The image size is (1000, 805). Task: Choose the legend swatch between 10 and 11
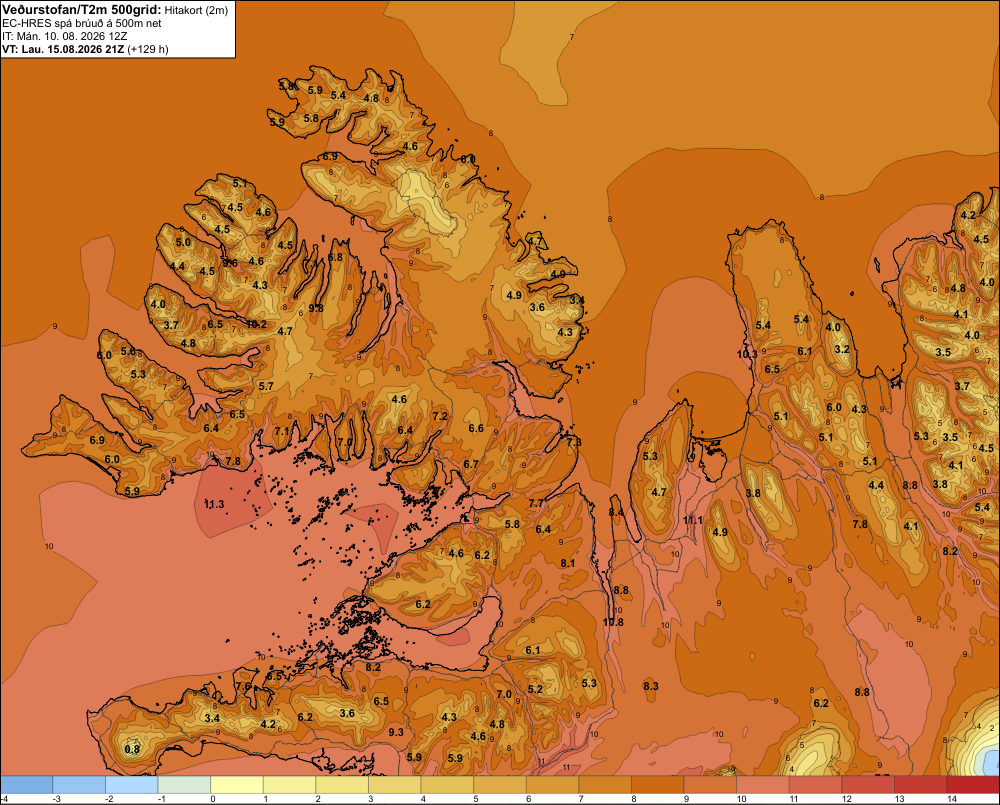click(x=763, y=785)
